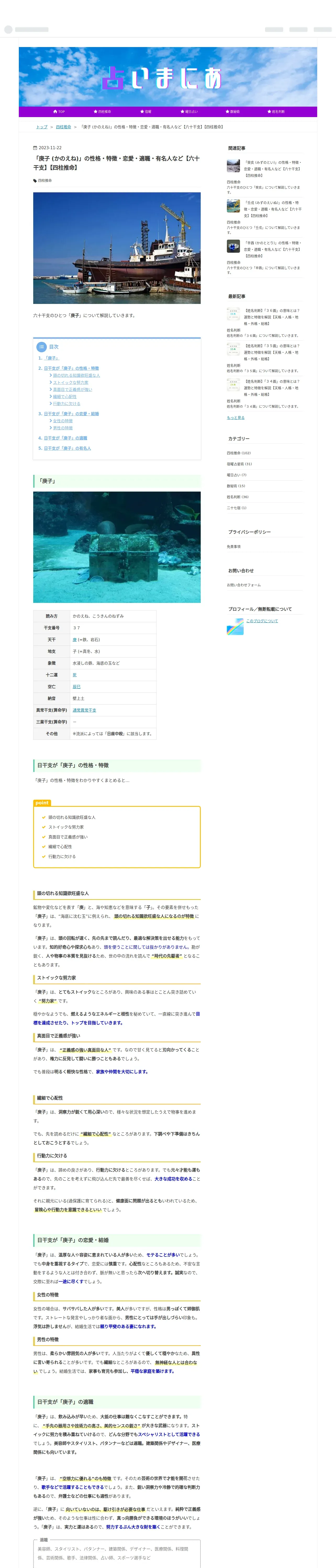Click the 干支番号 value 37

76,628
